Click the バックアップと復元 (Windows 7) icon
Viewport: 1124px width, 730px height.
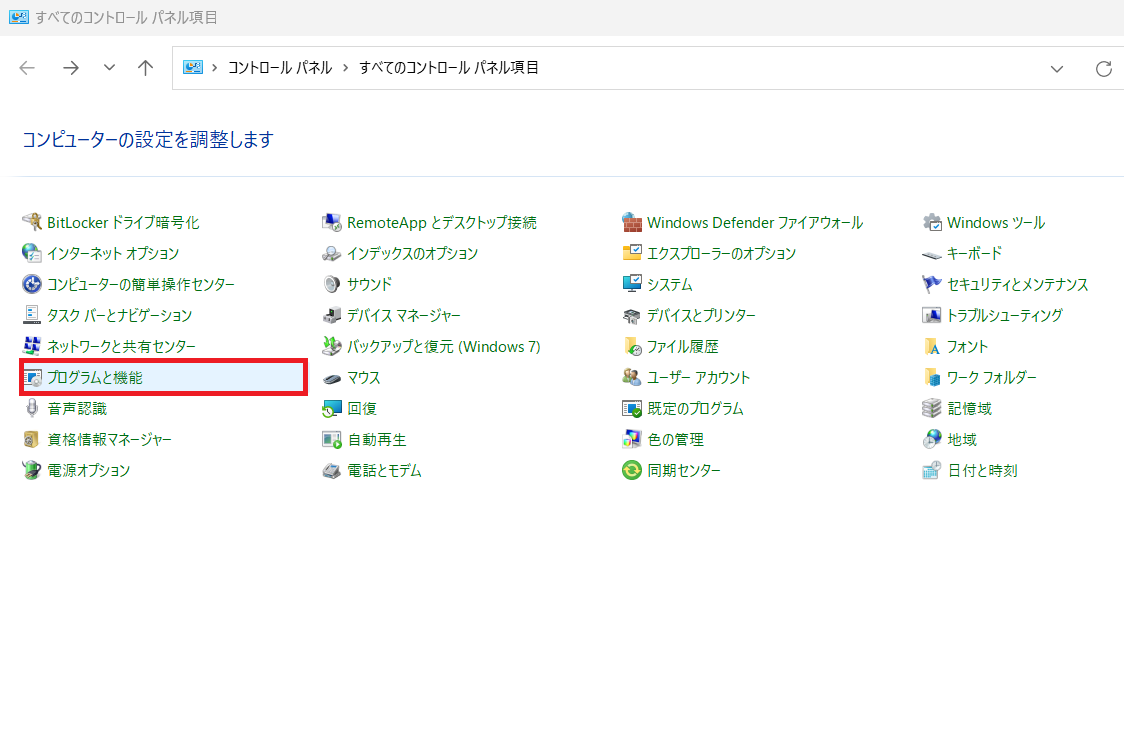[x=331, y=346]
